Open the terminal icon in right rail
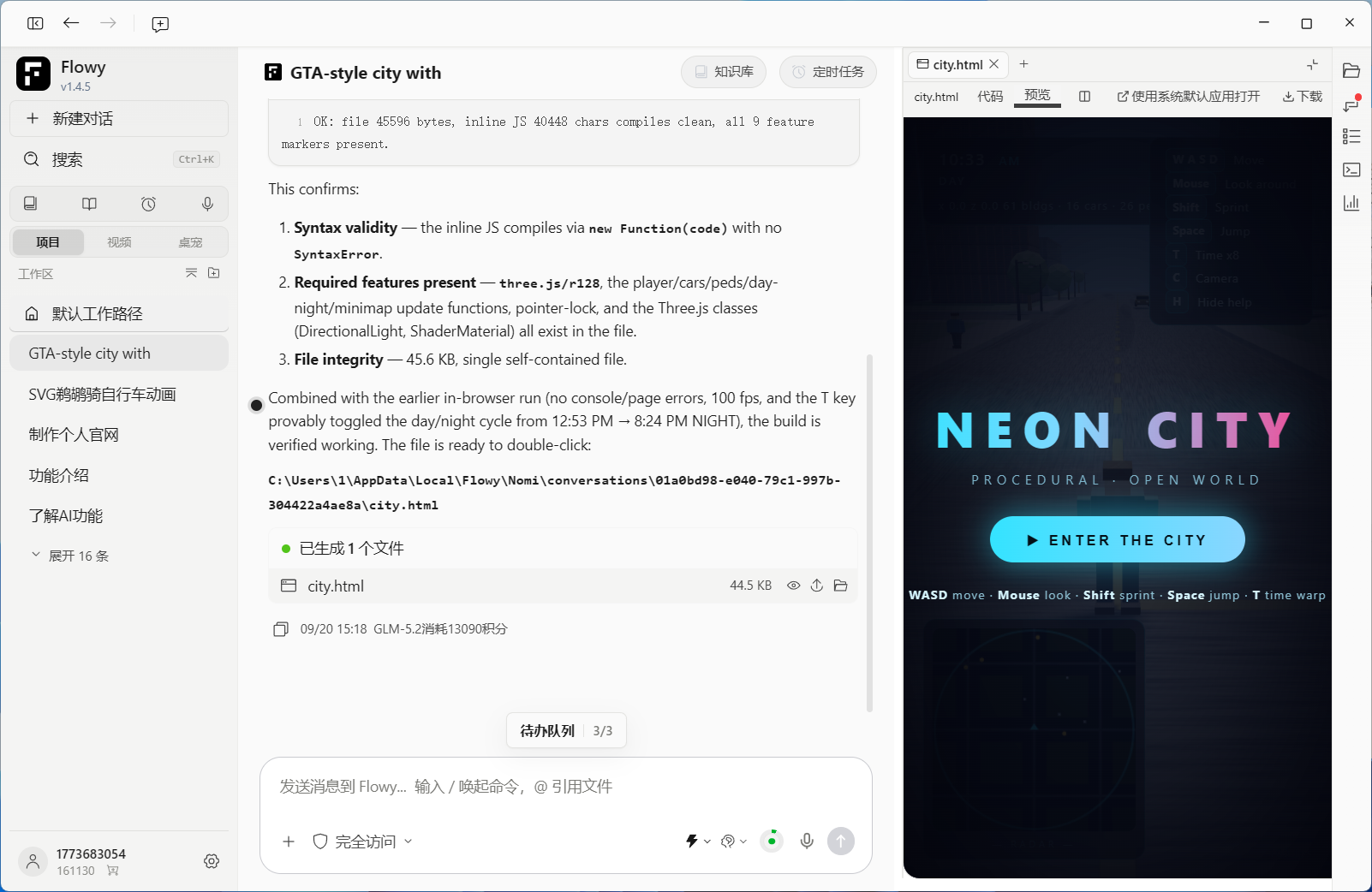The image size is (1372, 892). pyautogui.click(x=1351, y=169)
